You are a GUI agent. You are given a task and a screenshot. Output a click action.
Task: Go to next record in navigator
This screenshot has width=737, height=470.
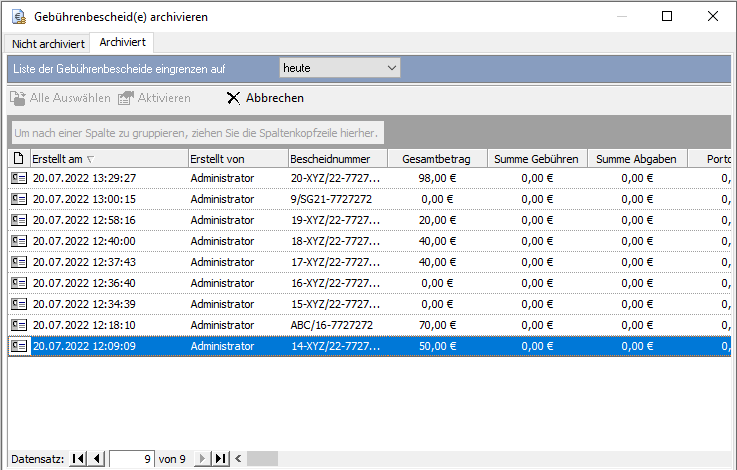coord(202,459)
